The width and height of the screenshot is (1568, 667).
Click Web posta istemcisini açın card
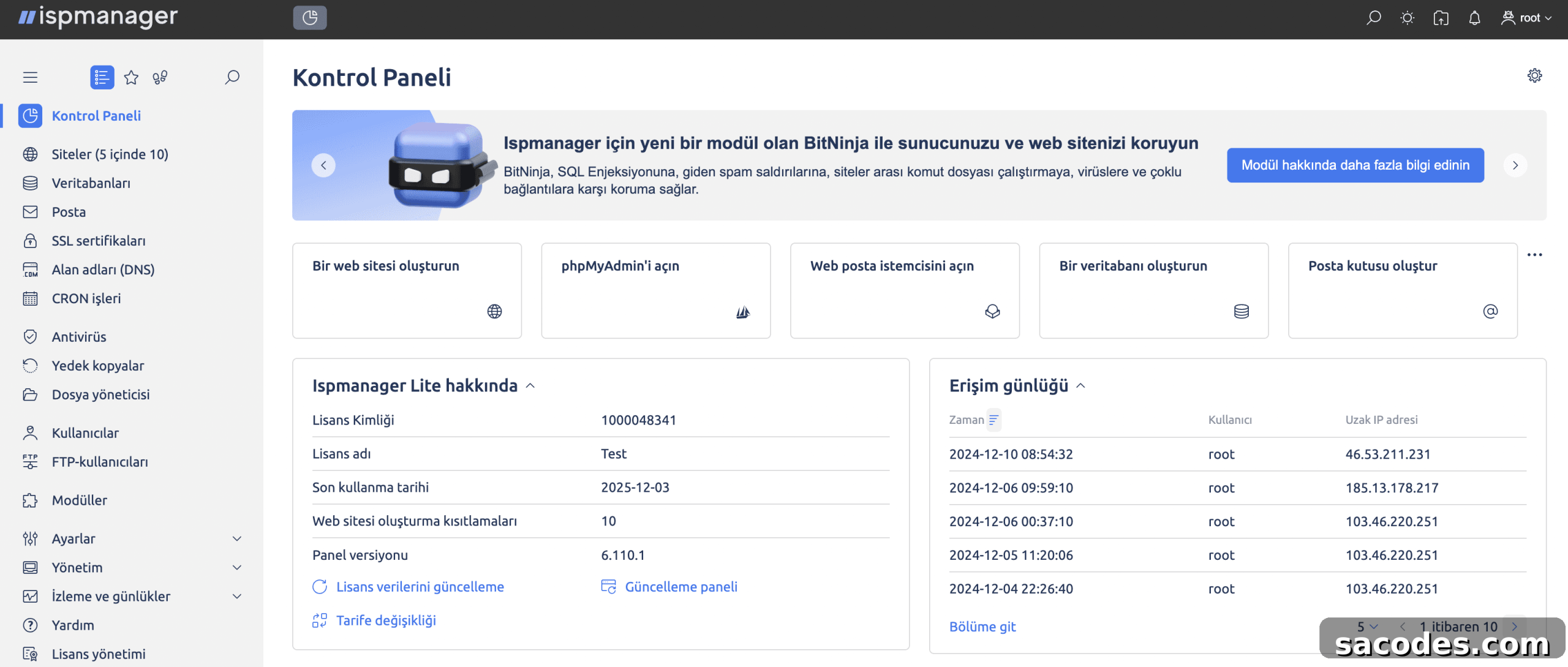pos(905,291)
